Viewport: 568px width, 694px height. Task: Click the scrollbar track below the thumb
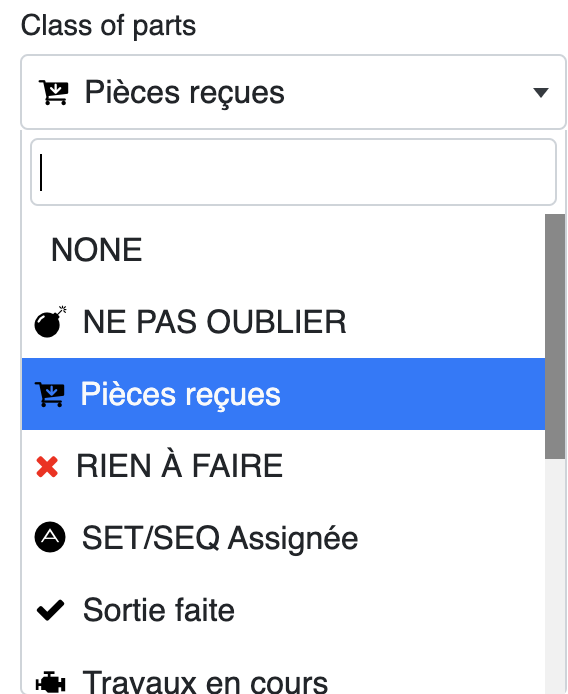coord(555,575)
